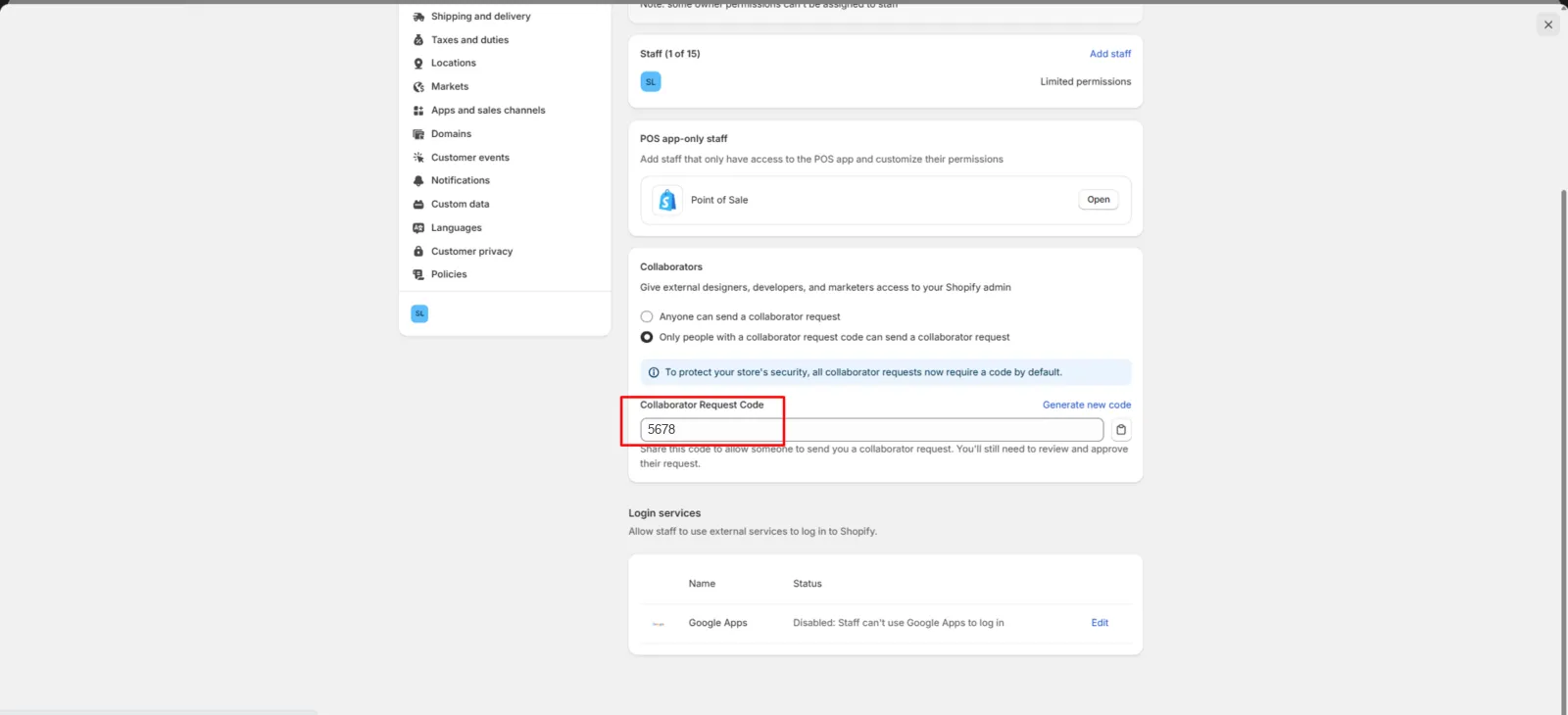Select Only people with a request code option
The width and height of the screenshot is (1568, 715).
tap(647, 337)
